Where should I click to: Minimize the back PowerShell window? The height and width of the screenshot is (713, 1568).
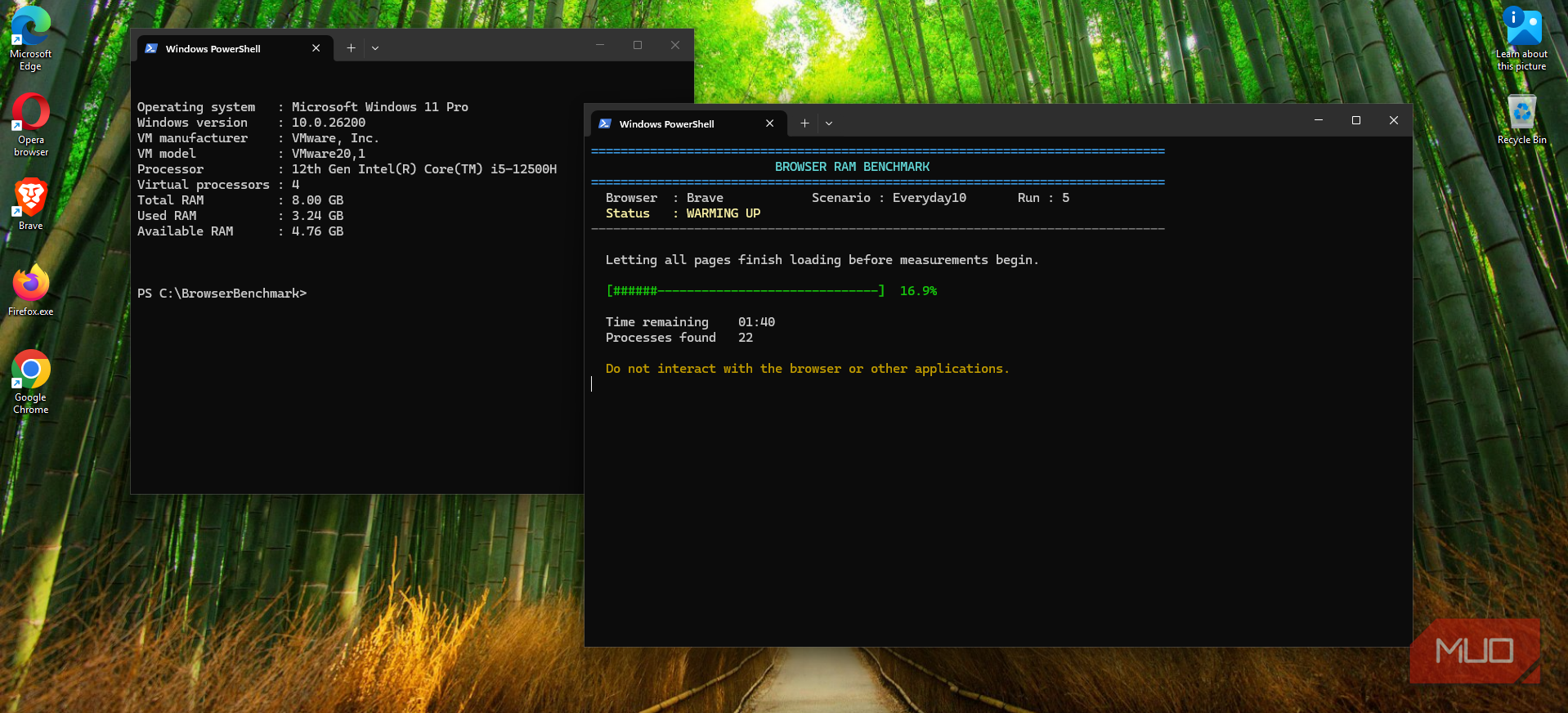(x=600, y=45)
